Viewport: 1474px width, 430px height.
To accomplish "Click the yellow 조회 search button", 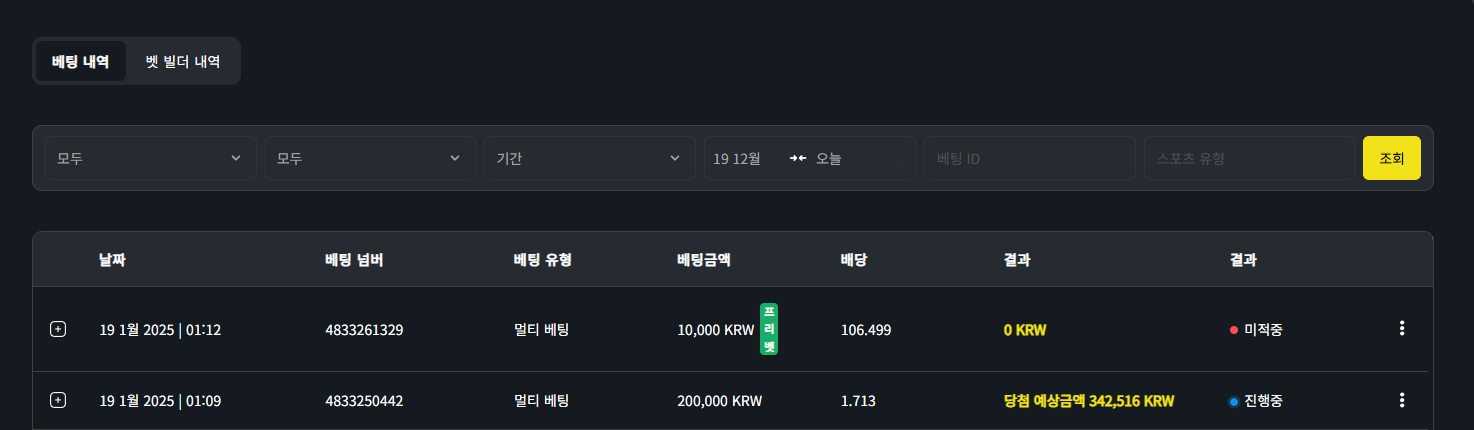I will [x=1391, y=158].
